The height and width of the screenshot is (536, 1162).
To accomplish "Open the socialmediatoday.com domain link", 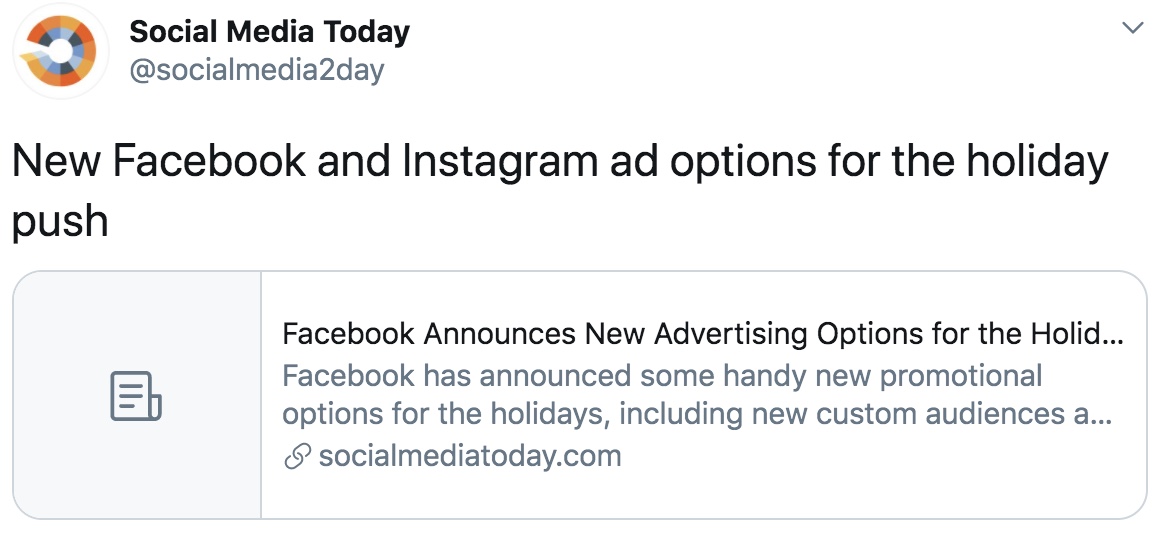I will pos(470,456).
